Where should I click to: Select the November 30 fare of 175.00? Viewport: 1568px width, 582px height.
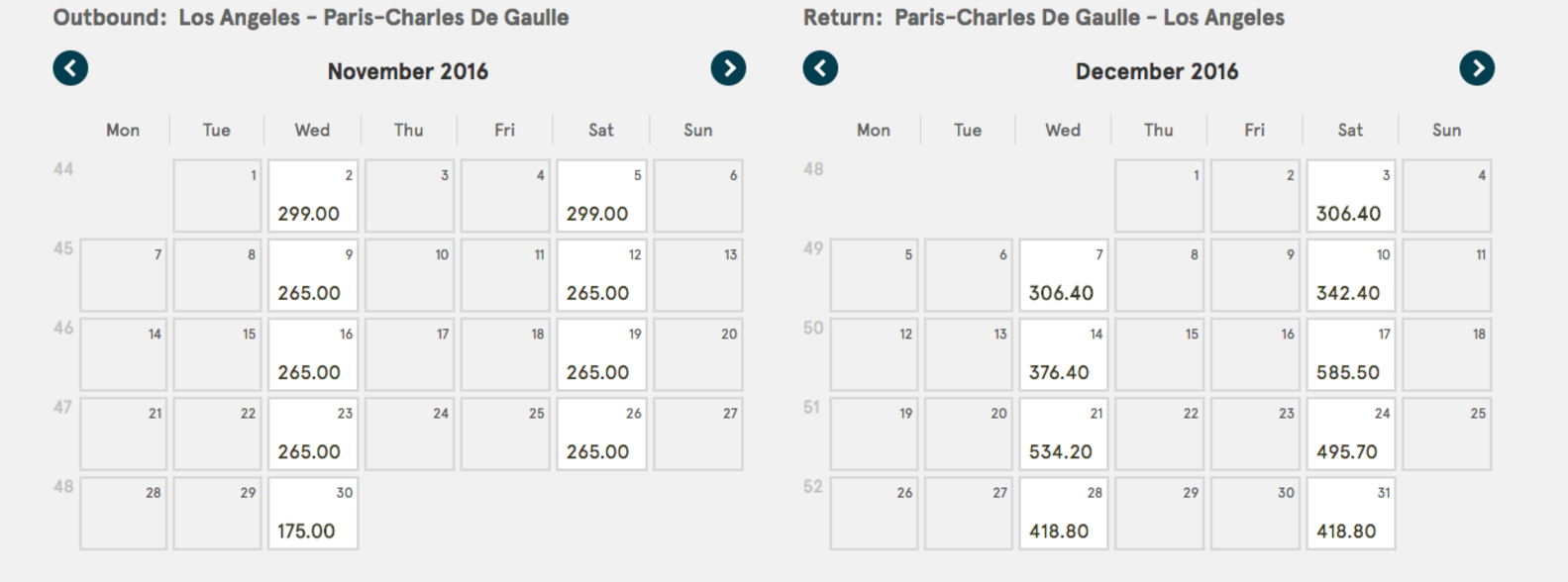point(312,513)
